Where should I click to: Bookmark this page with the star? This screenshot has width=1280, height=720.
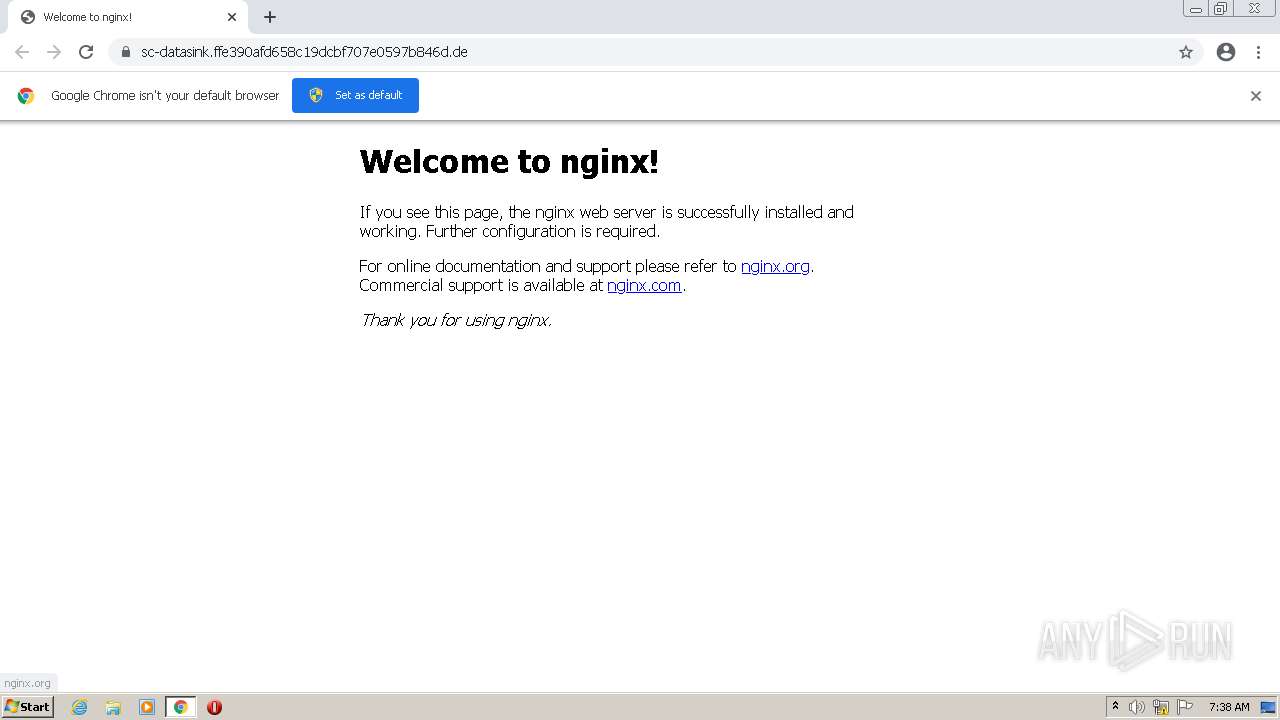tap(1186, 52)
